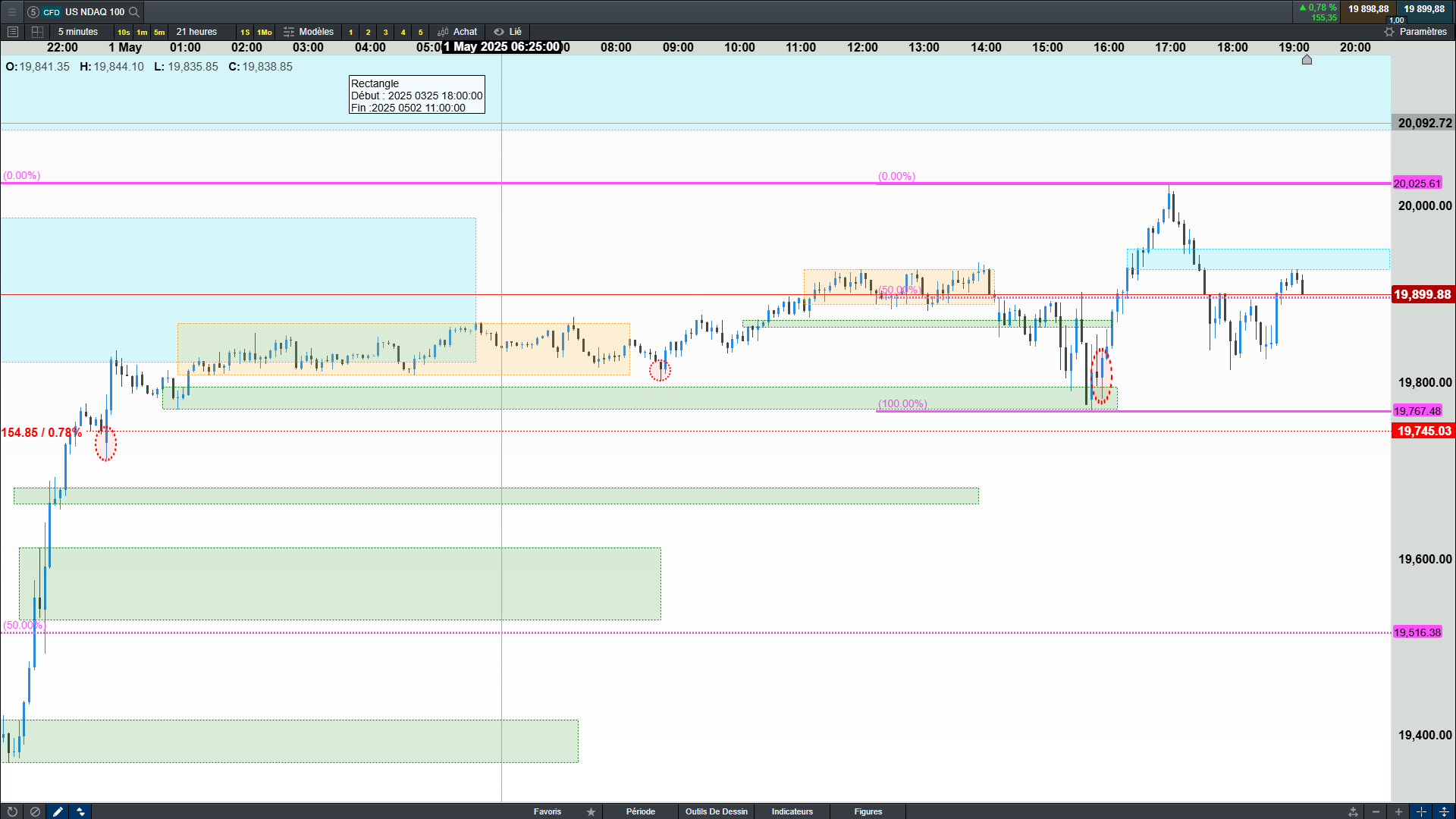This screenshot has height=819, width=1456.
Task: Click the chart layout grid icon
Action: pyautogui.click(x=37, y=32)
